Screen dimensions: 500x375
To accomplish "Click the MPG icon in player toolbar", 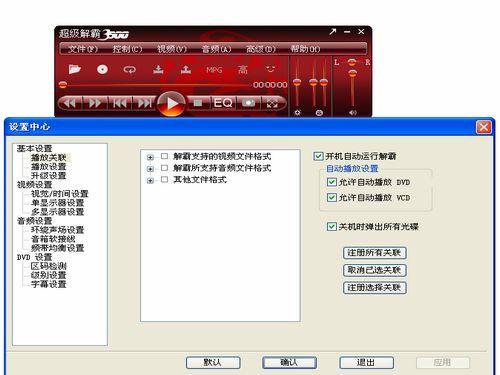I will (214, 70).
